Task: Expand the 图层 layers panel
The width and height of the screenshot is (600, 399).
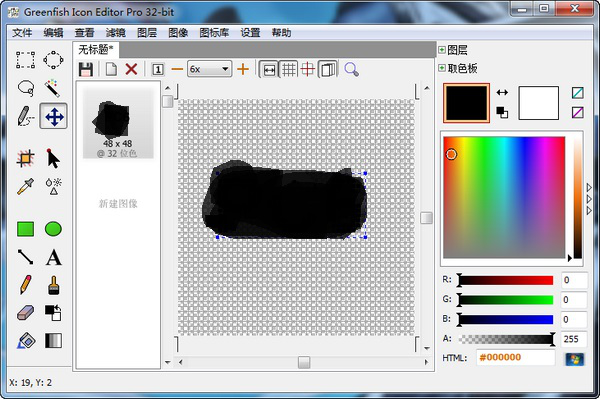Action: pos(442,50)
